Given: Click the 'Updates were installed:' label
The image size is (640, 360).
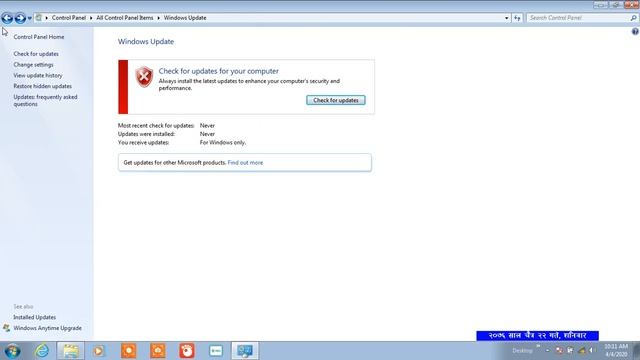Looking at the screenshot, I should [146, 134].
